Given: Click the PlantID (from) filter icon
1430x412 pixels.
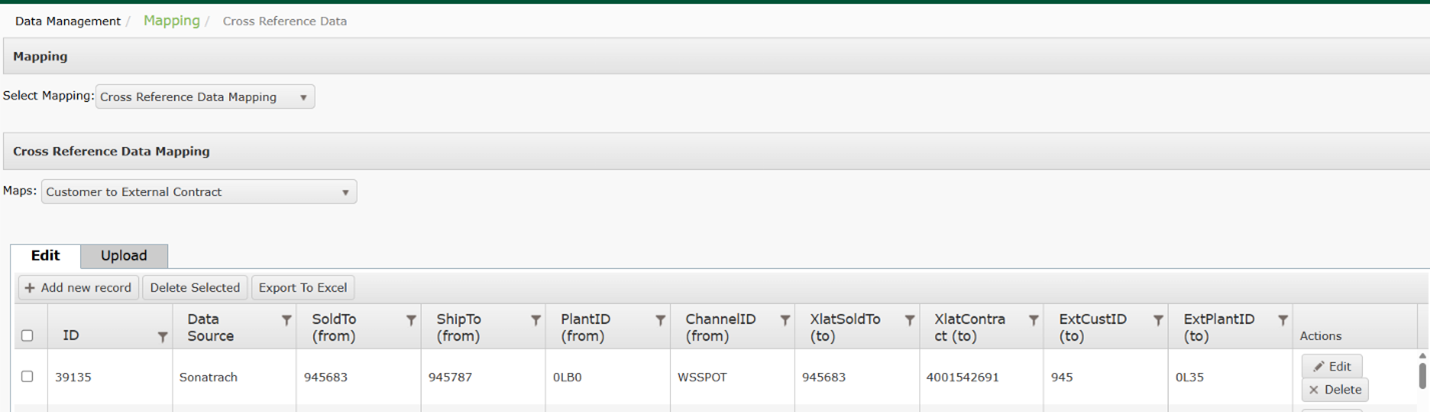Looking at the screenshot, I should point(660,320).
